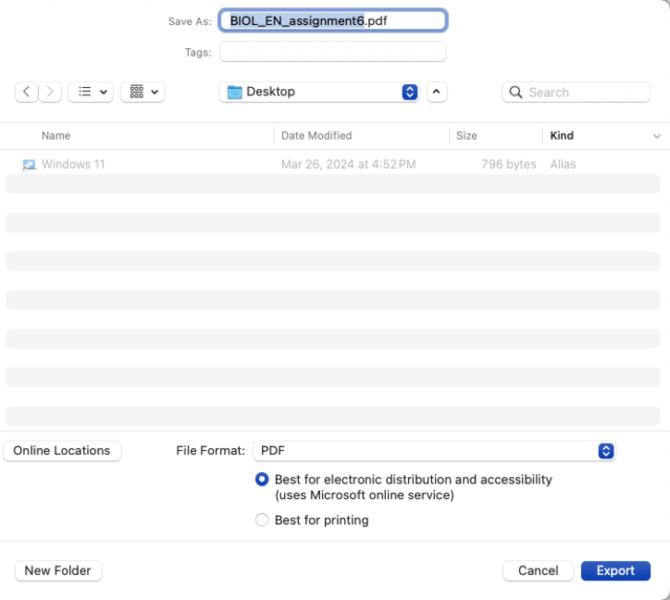Open the group-by grid options menu

[143, 92]
